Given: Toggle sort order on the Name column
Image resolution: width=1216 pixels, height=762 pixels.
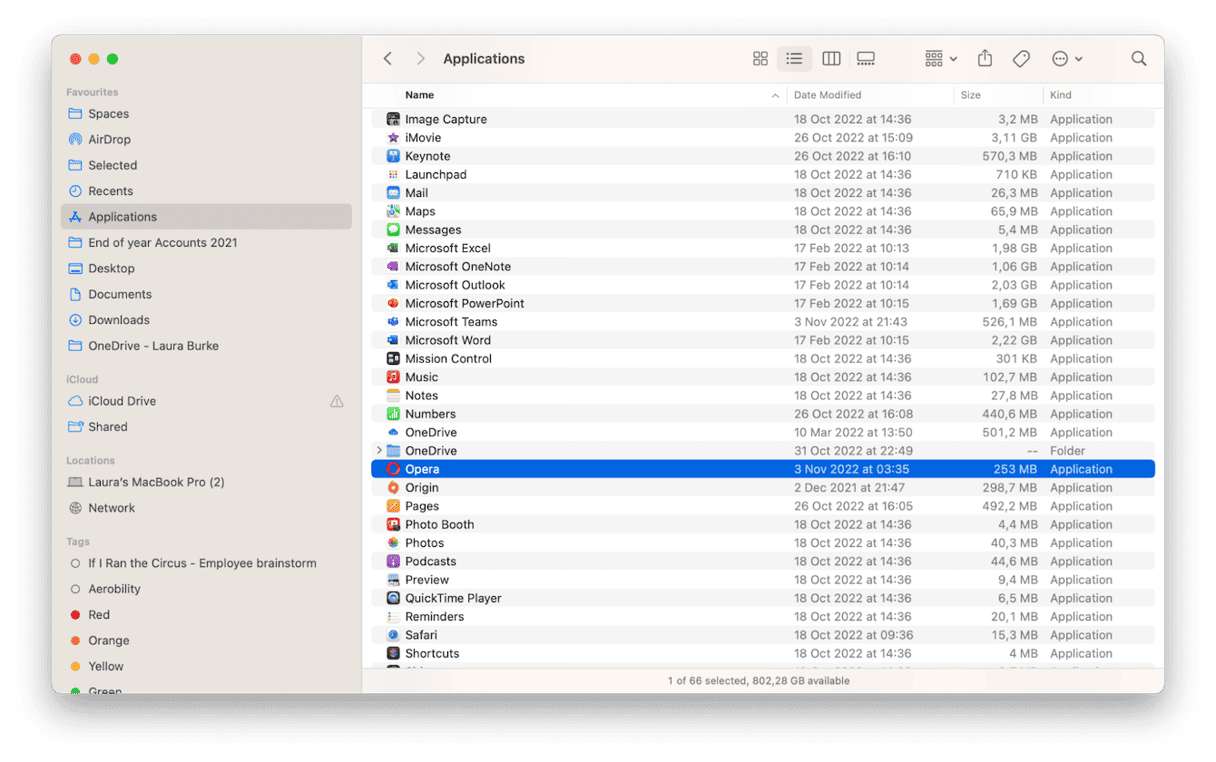Looking at the screenshot, I should (420, 95).
